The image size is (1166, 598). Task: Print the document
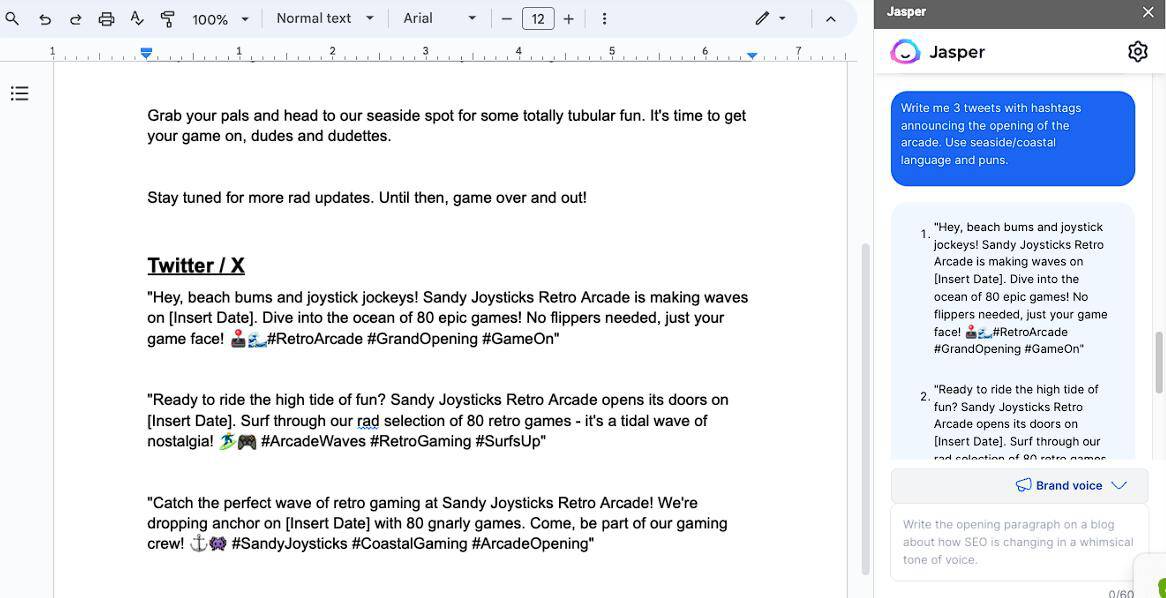(106, 19)
